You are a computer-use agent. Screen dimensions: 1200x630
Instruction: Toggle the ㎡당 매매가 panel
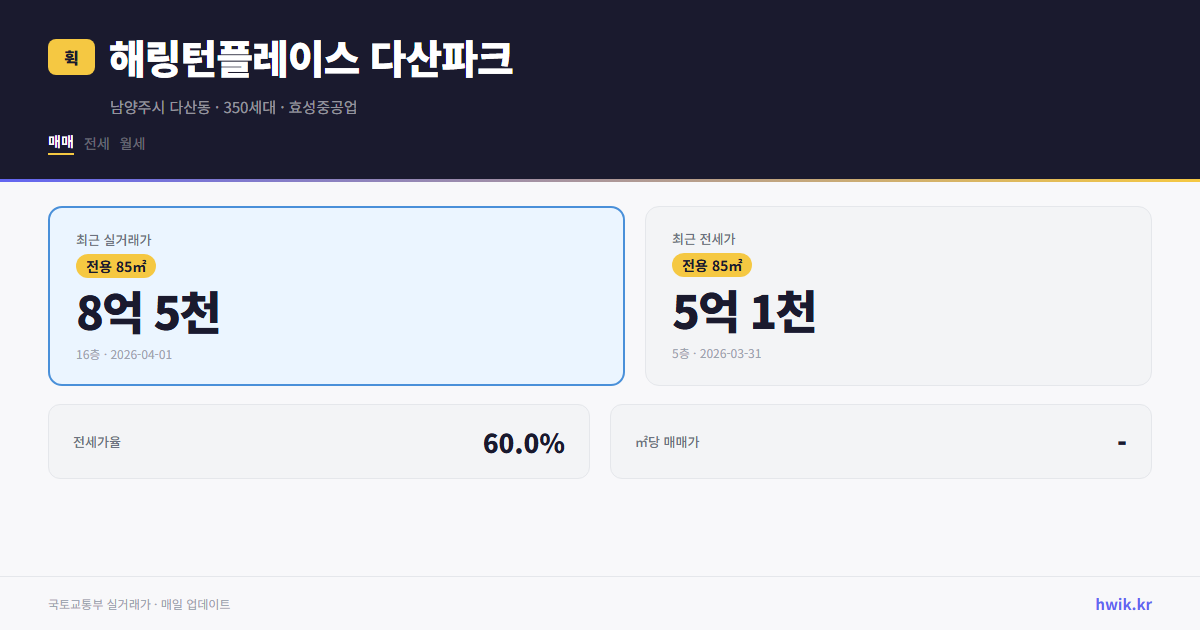880,441
